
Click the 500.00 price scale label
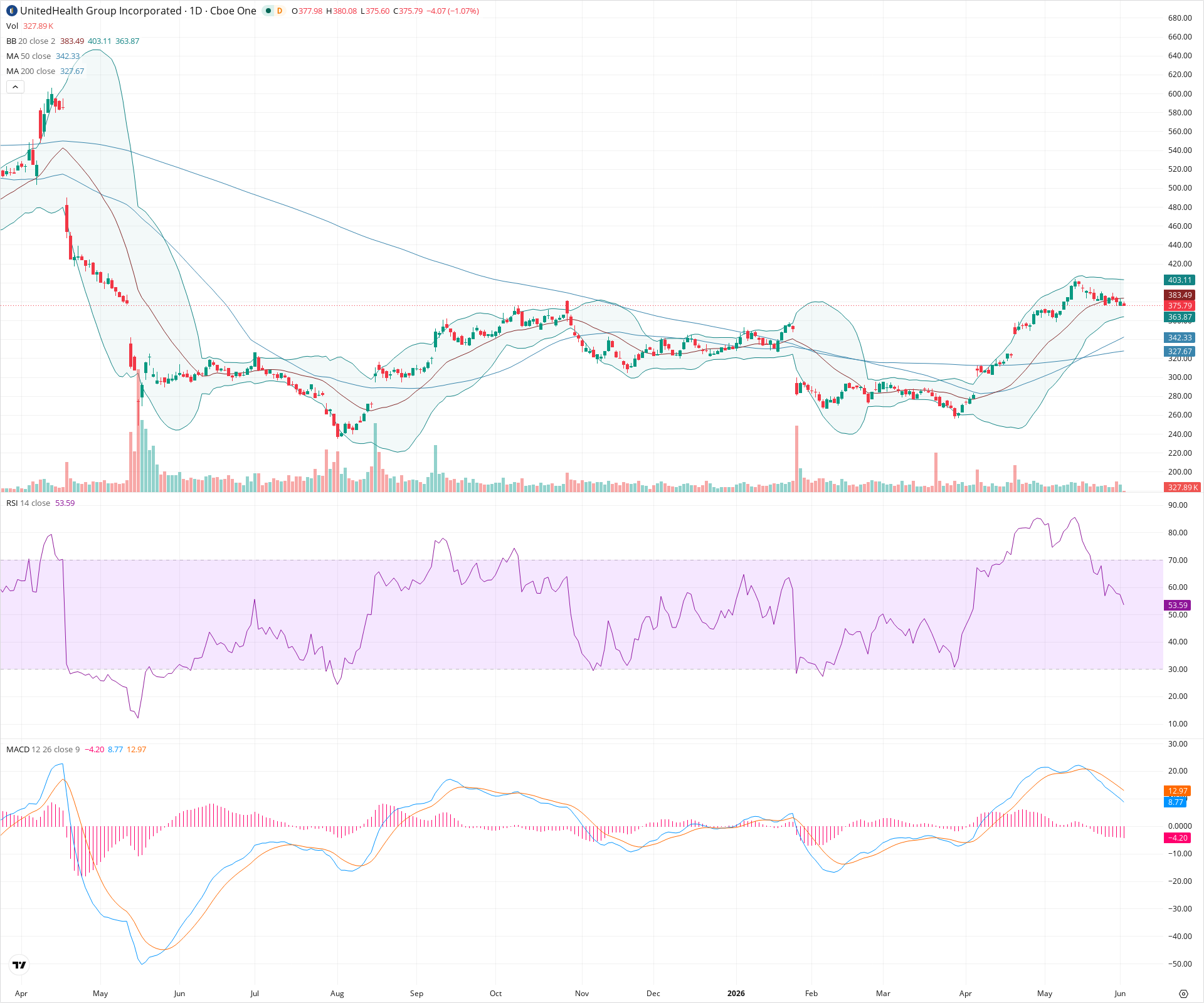point(1180,188)
